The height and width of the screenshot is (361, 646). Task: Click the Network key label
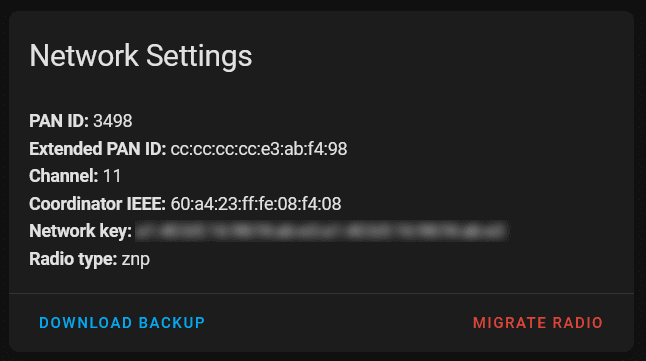[80, 231]
